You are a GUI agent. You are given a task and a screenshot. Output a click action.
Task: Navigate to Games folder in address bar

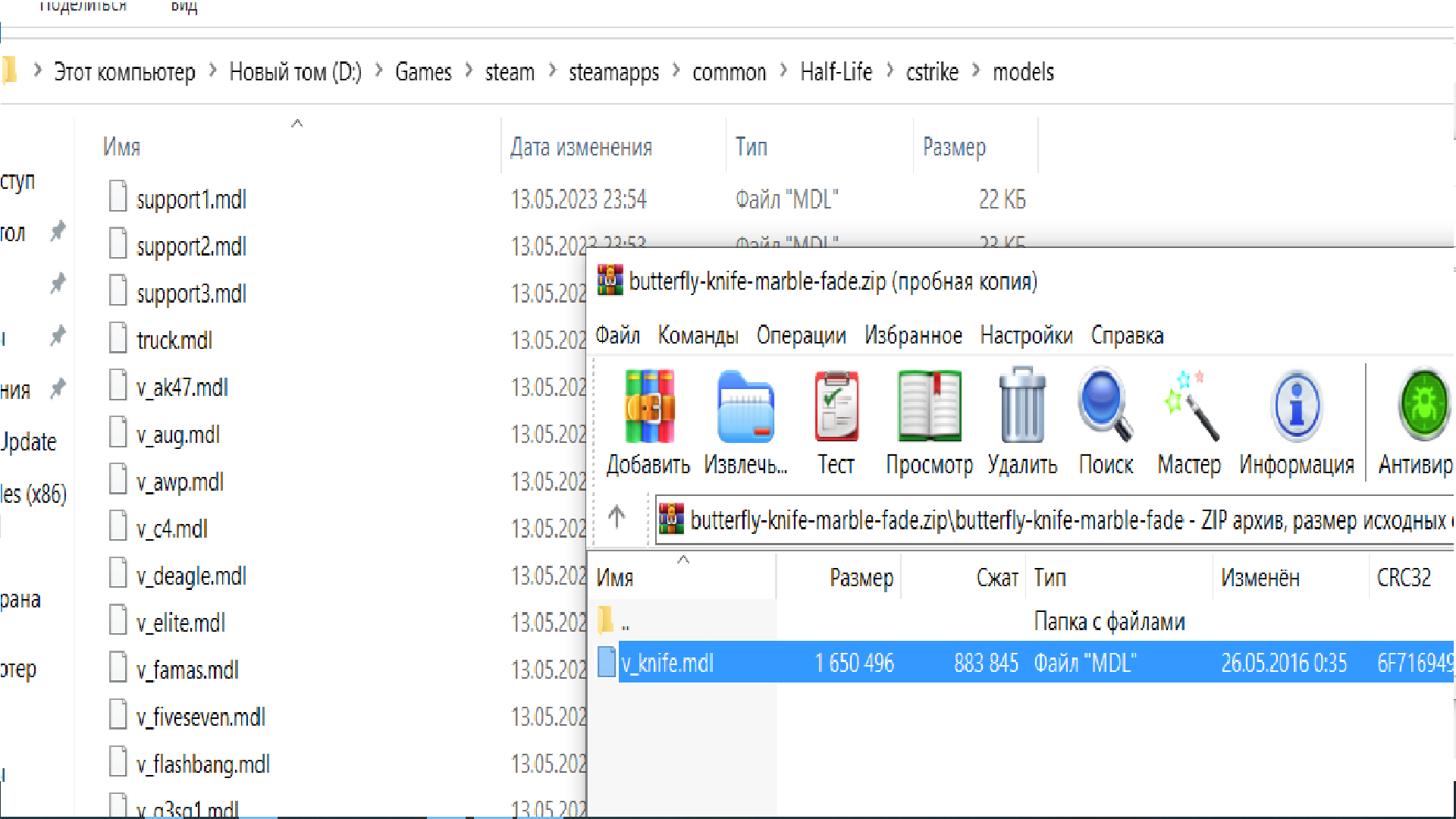[x=423, y=72]
